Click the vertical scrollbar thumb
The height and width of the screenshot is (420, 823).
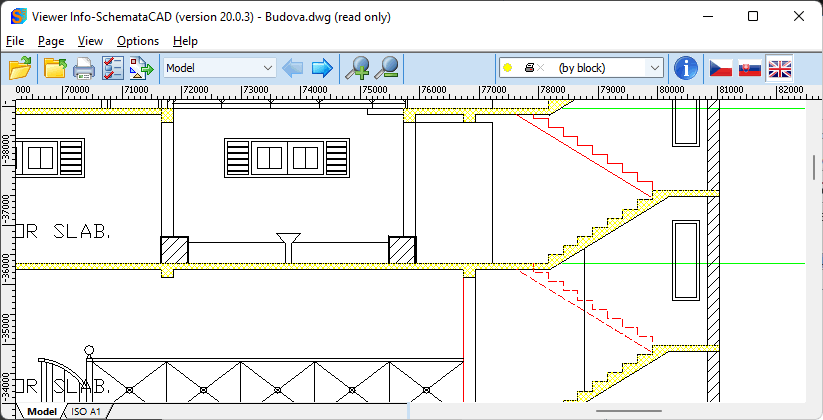tap(814, 168)
